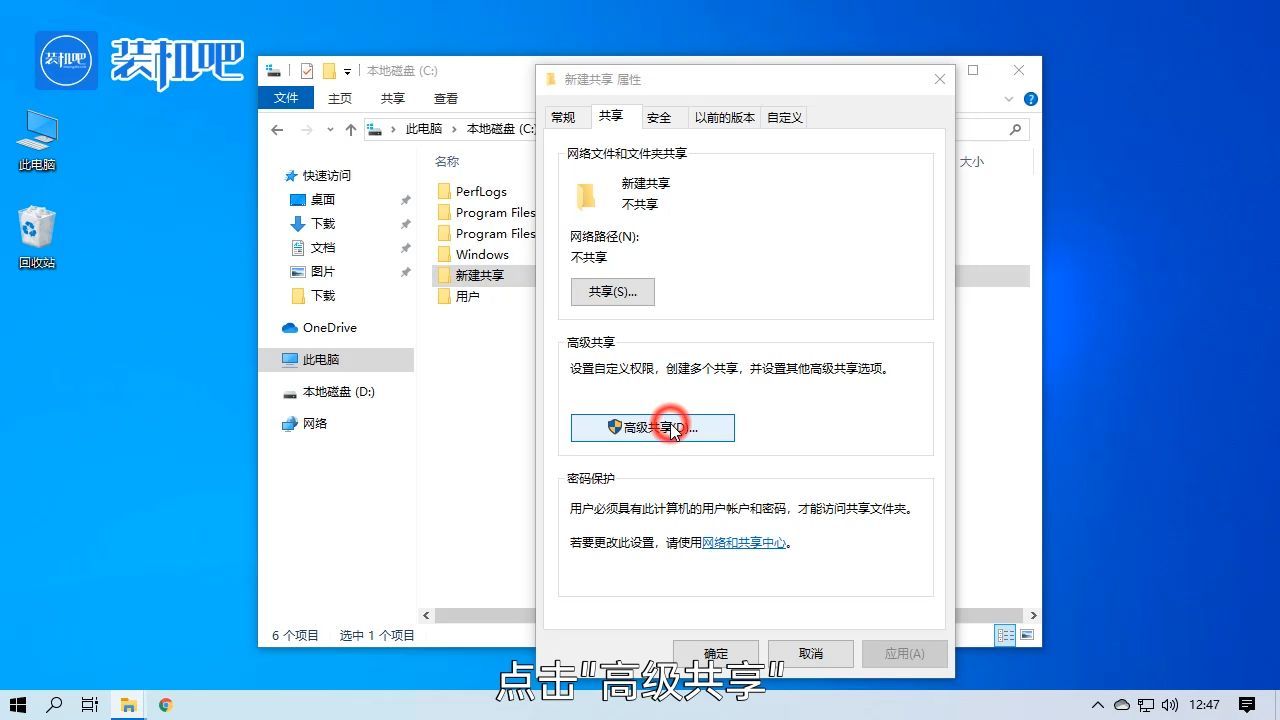Click the volume icon in the system tray
The height and width of the screenshot is (720, 1280).
(1171, 705)
